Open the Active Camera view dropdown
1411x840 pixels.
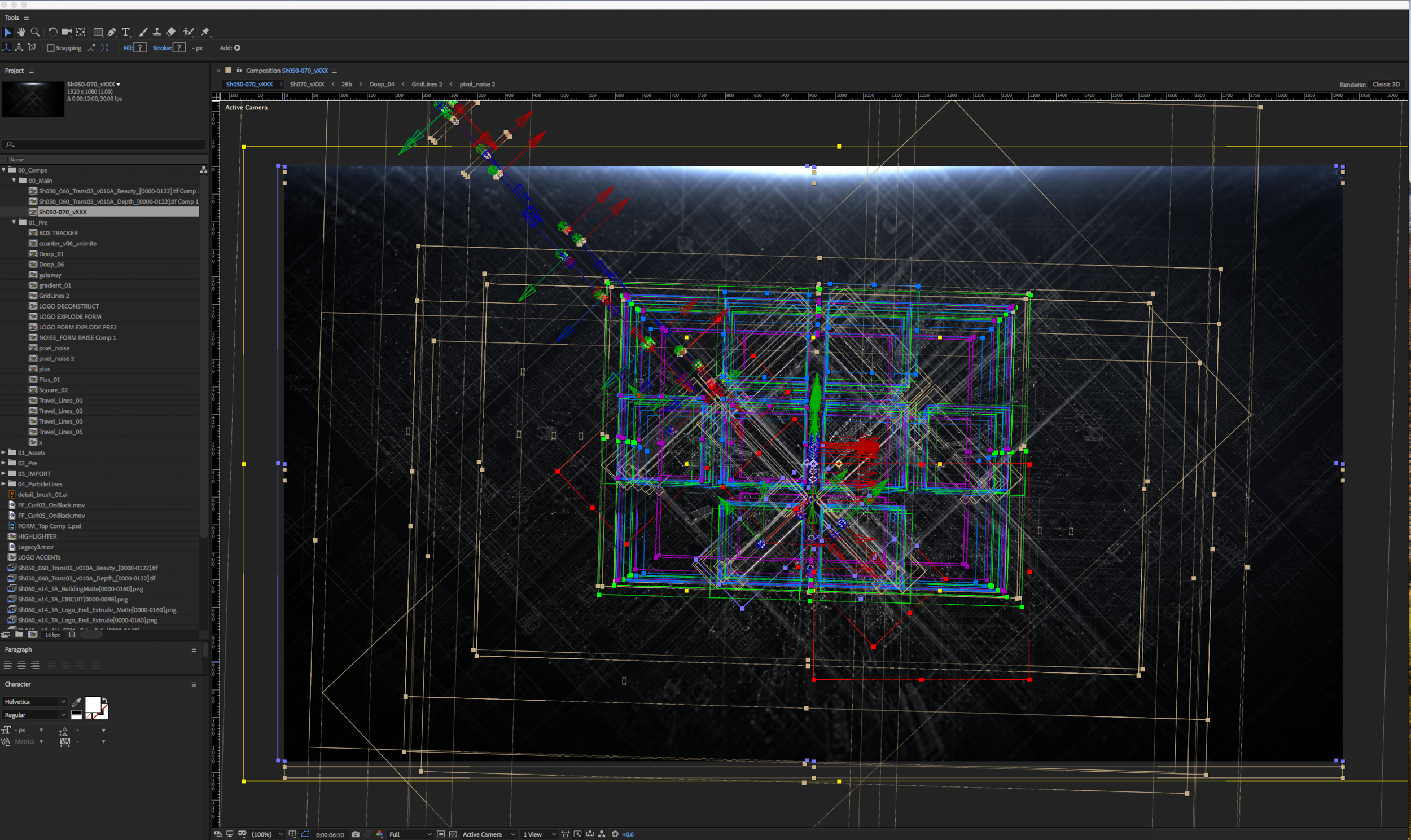489,834
